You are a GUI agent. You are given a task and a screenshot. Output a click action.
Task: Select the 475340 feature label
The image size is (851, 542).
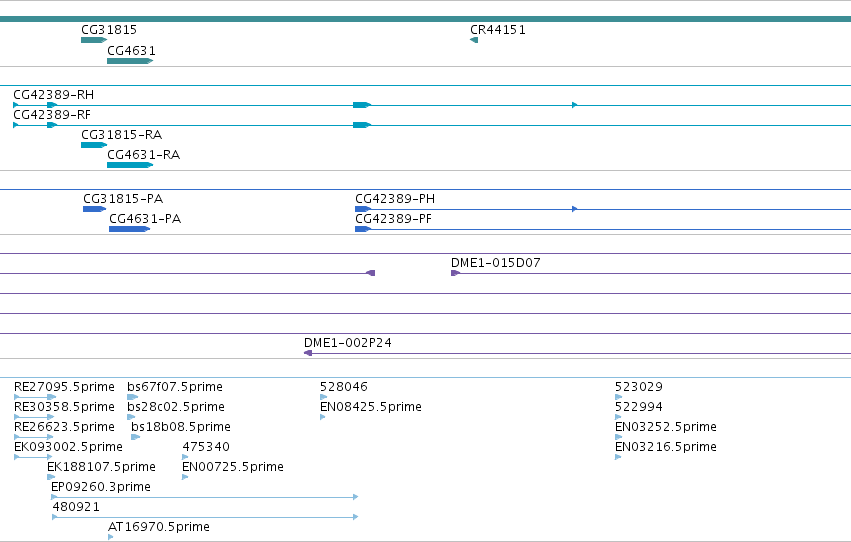pyautogui.click(x=206, y=447)
